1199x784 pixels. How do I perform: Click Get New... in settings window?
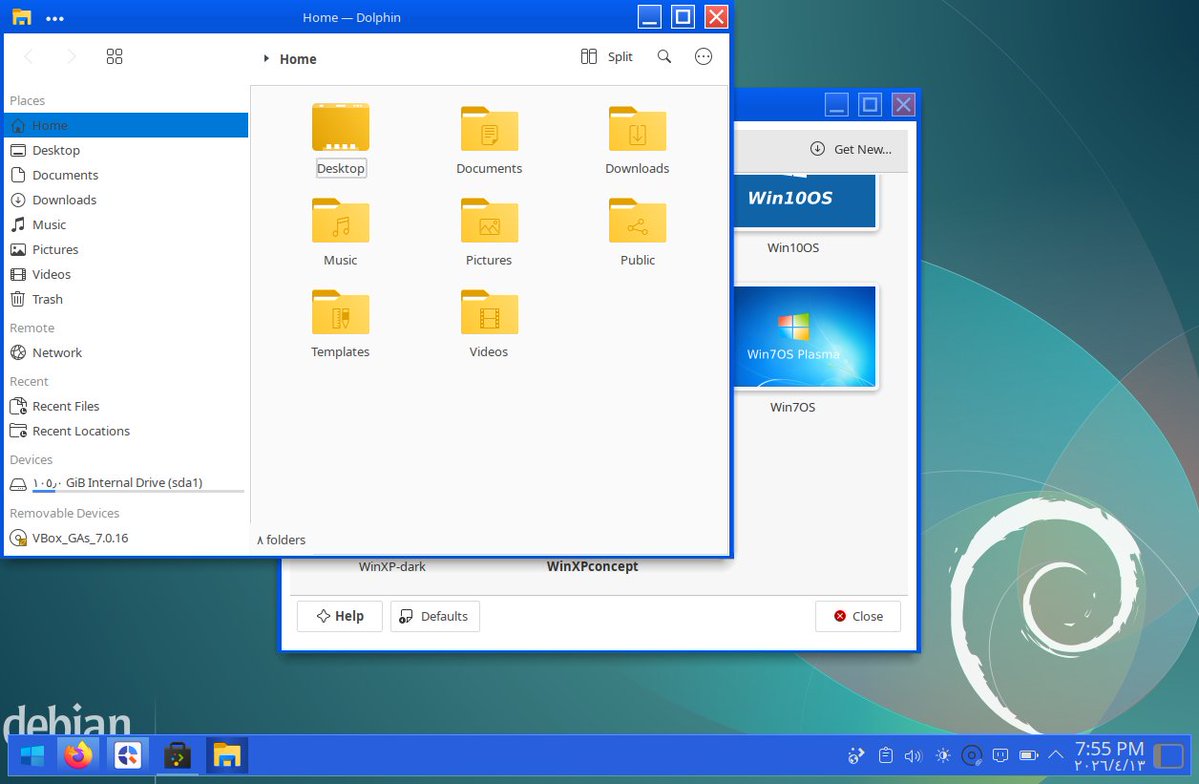[x=851, y=149]
